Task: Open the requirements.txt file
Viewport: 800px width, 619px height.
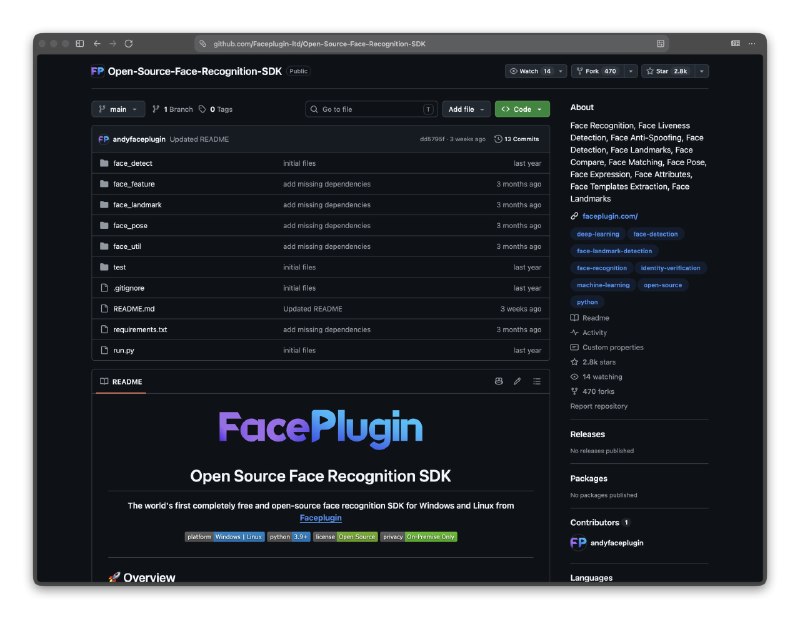Action: pos(140,330)
